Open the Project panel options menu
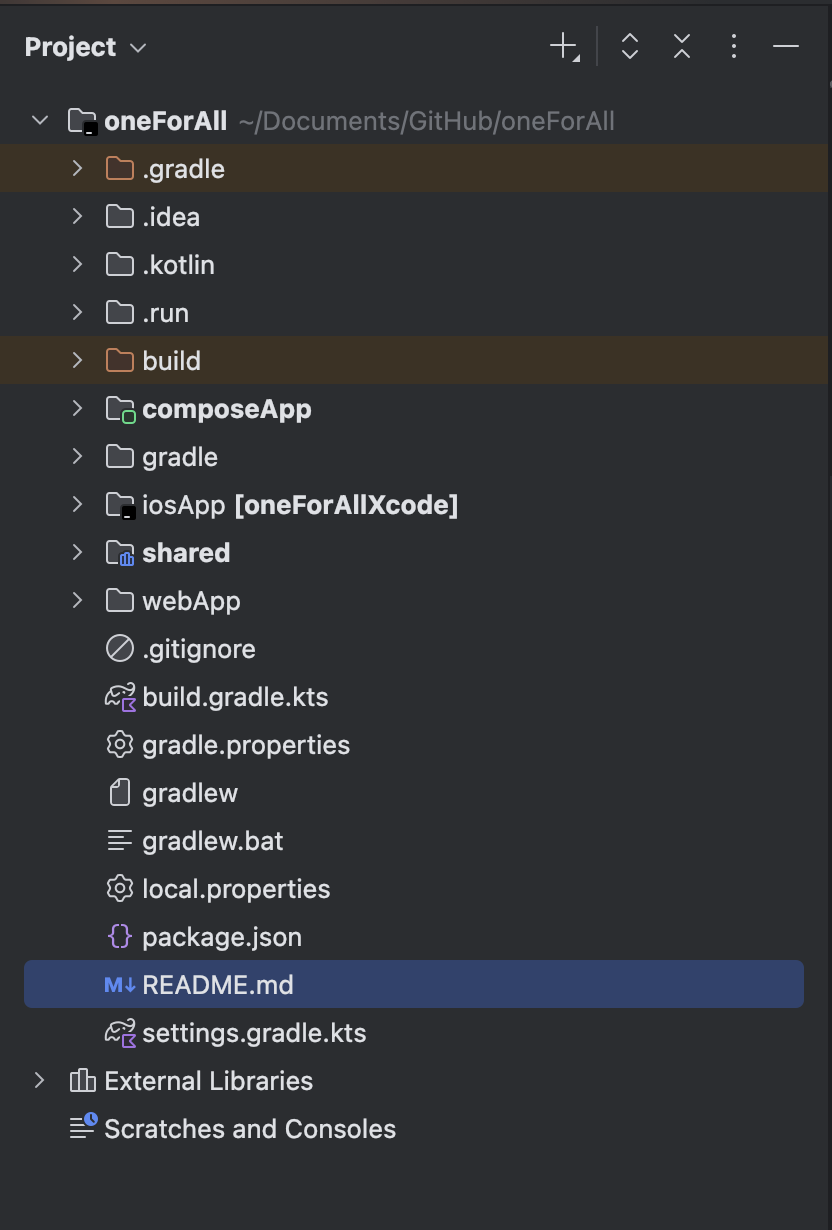This screenshot has width=832, height=1230. coord(734,46)
